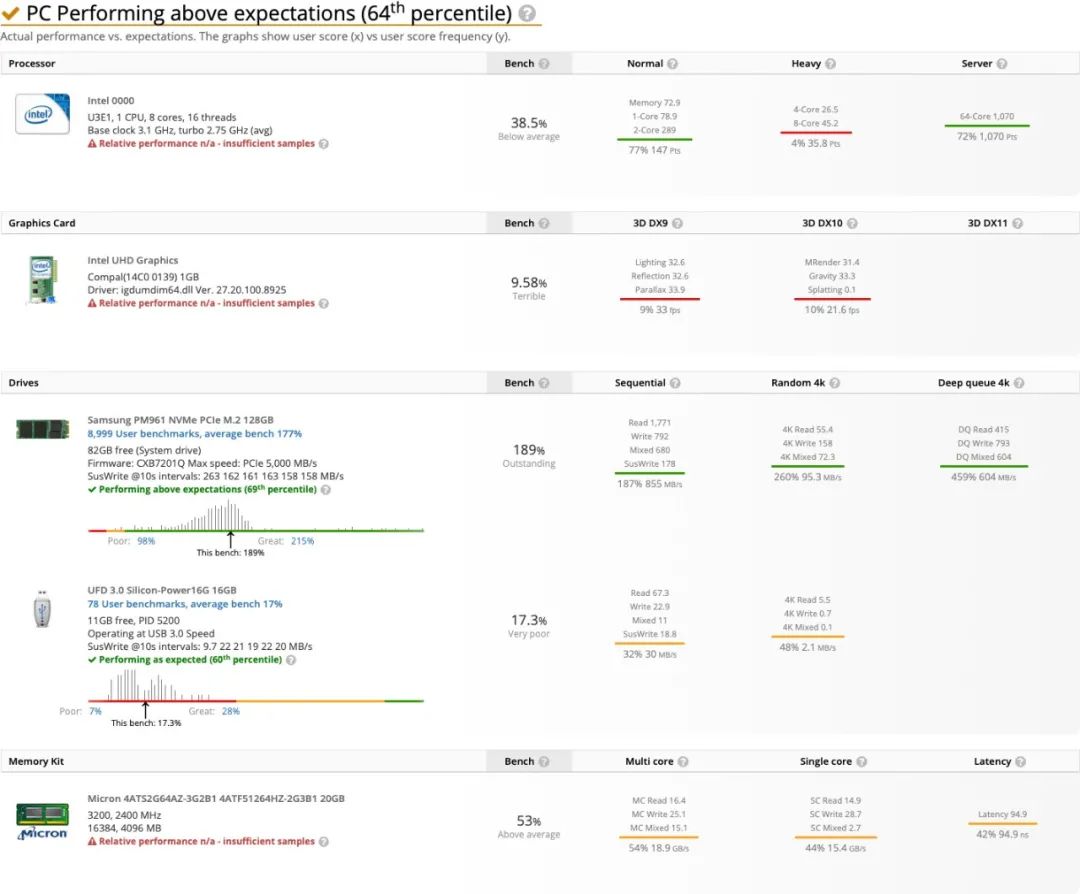Click the help icon next to Latency
Screen dimensions: 1080x894
[x=1020, y=762]
